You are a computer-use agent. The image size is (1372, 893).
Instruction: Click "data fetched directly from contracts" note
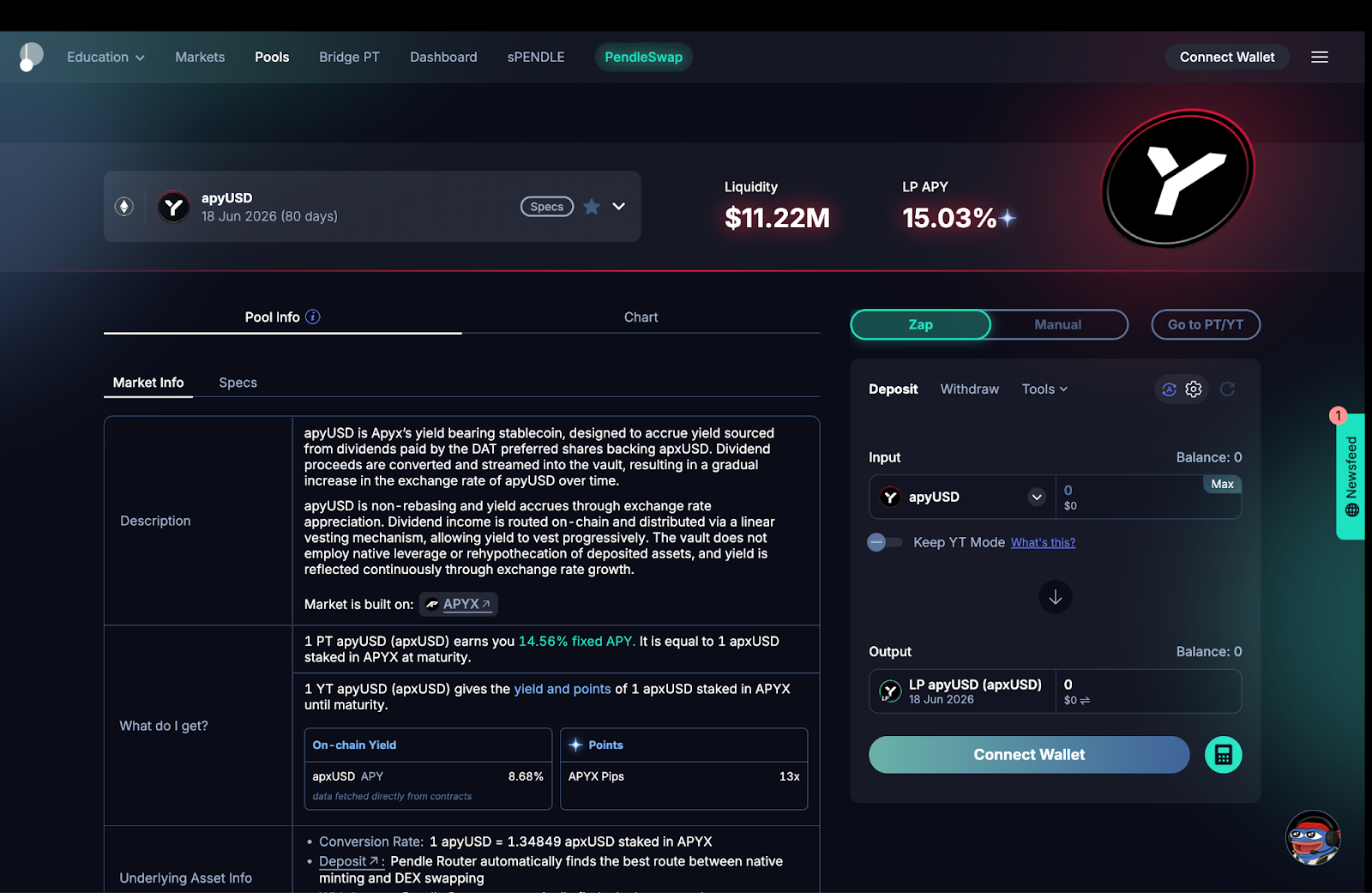coord(392,796)
